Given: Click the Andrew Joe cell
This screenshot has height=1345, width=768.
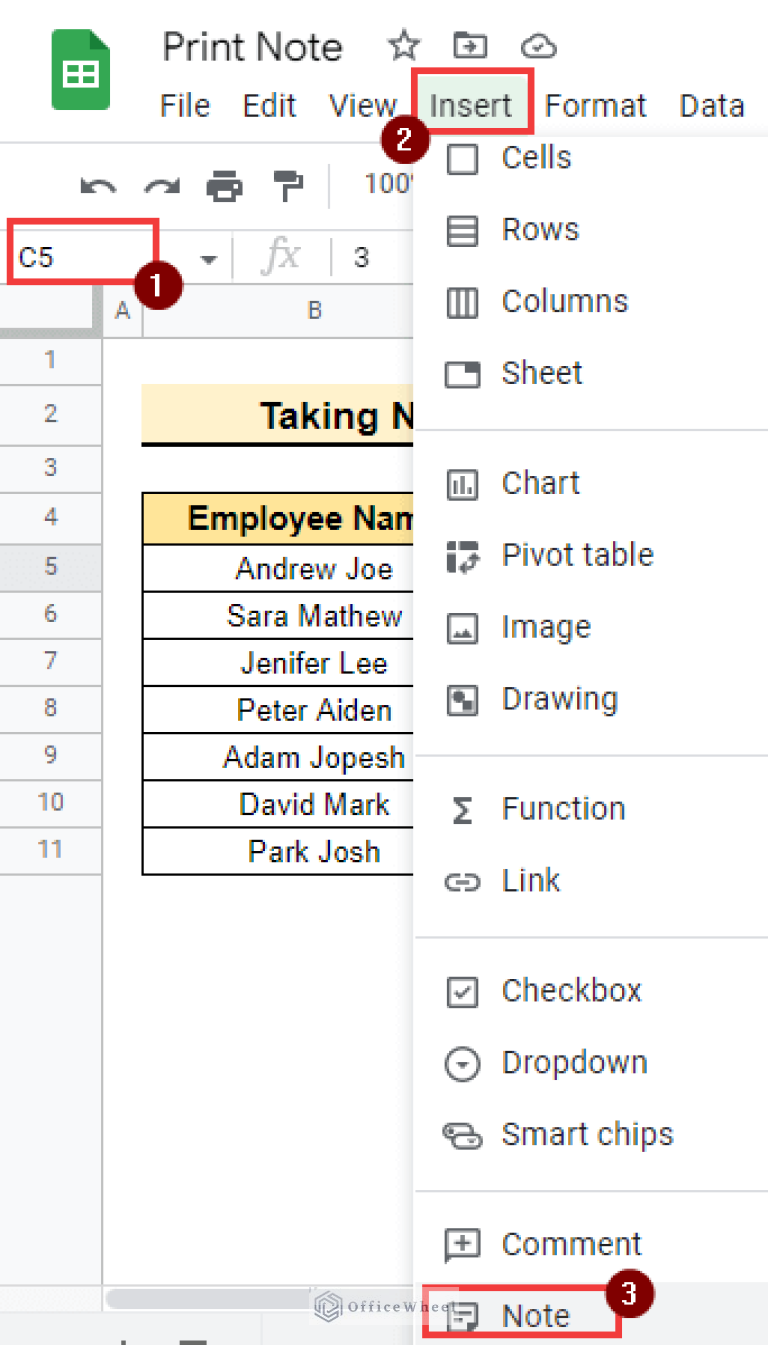Looking at the screenshot, I should [x=314, y=569].
